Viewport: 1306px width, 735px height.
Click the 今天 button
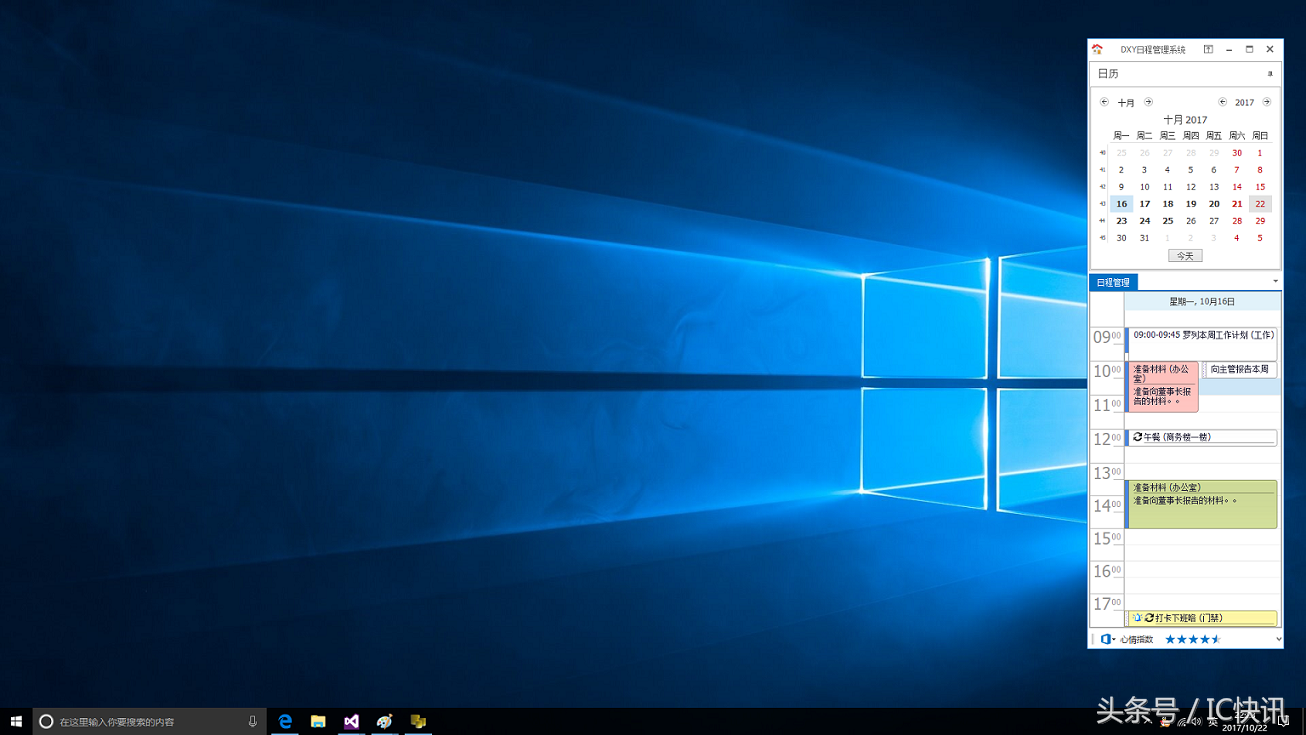[1185, 256]
